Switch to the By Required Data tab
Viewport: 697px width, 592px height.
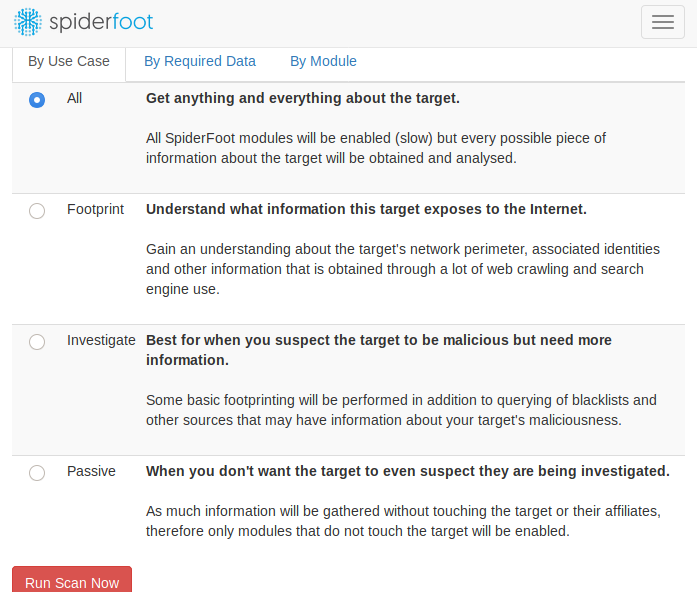(200, 61)
